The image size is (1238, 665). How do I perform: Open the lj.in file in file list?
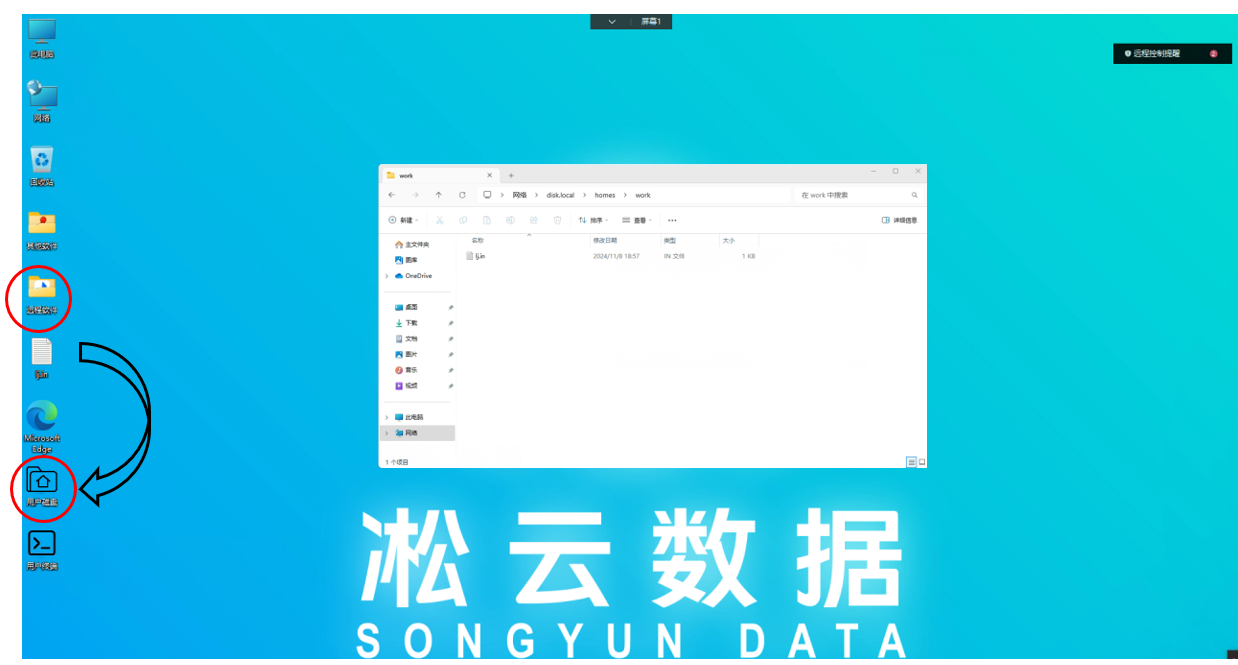click(480, 256)
